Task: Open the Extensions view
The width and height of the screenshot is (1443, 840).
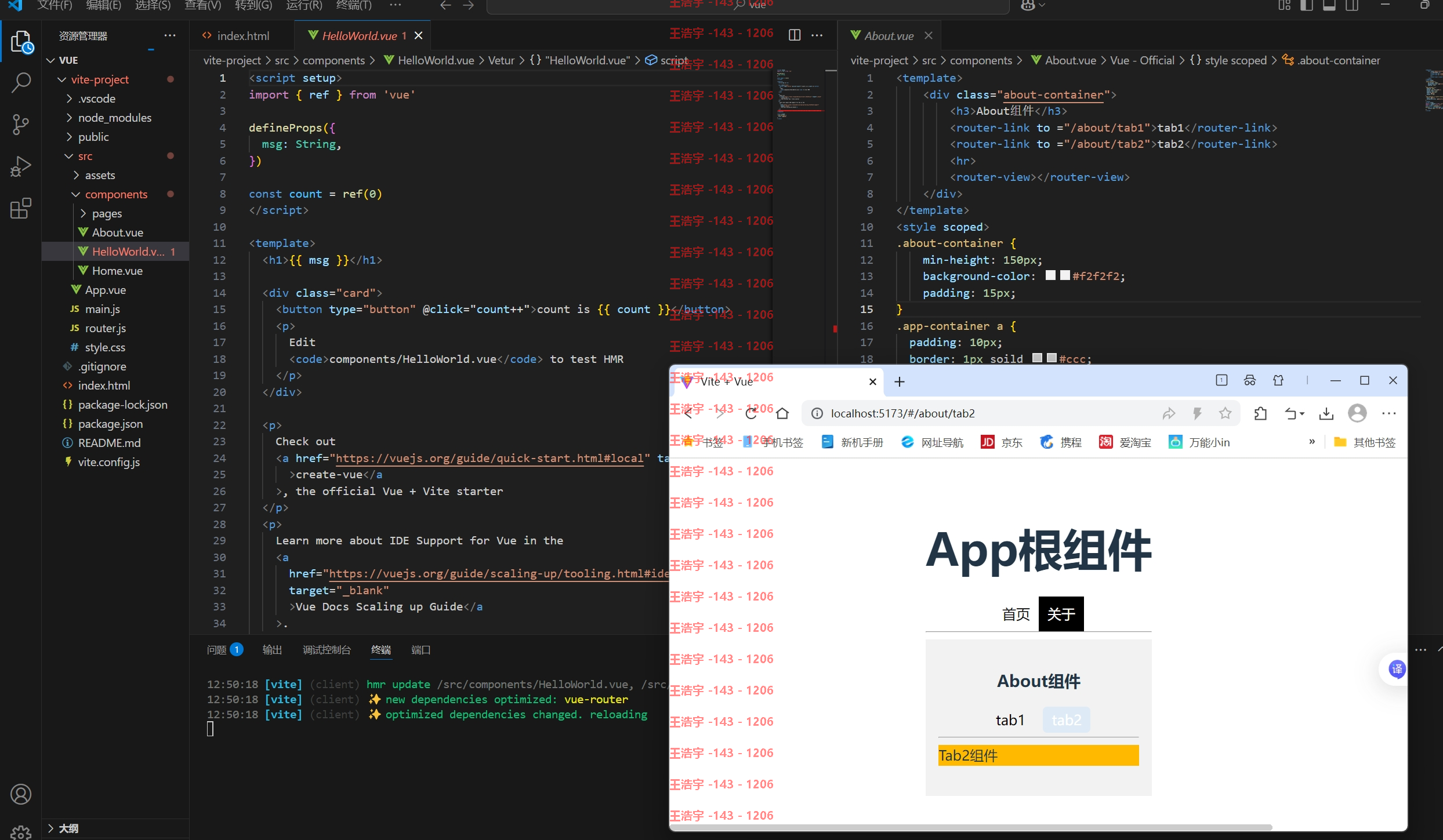Action: pyautogui.click(x=21, y=208)
